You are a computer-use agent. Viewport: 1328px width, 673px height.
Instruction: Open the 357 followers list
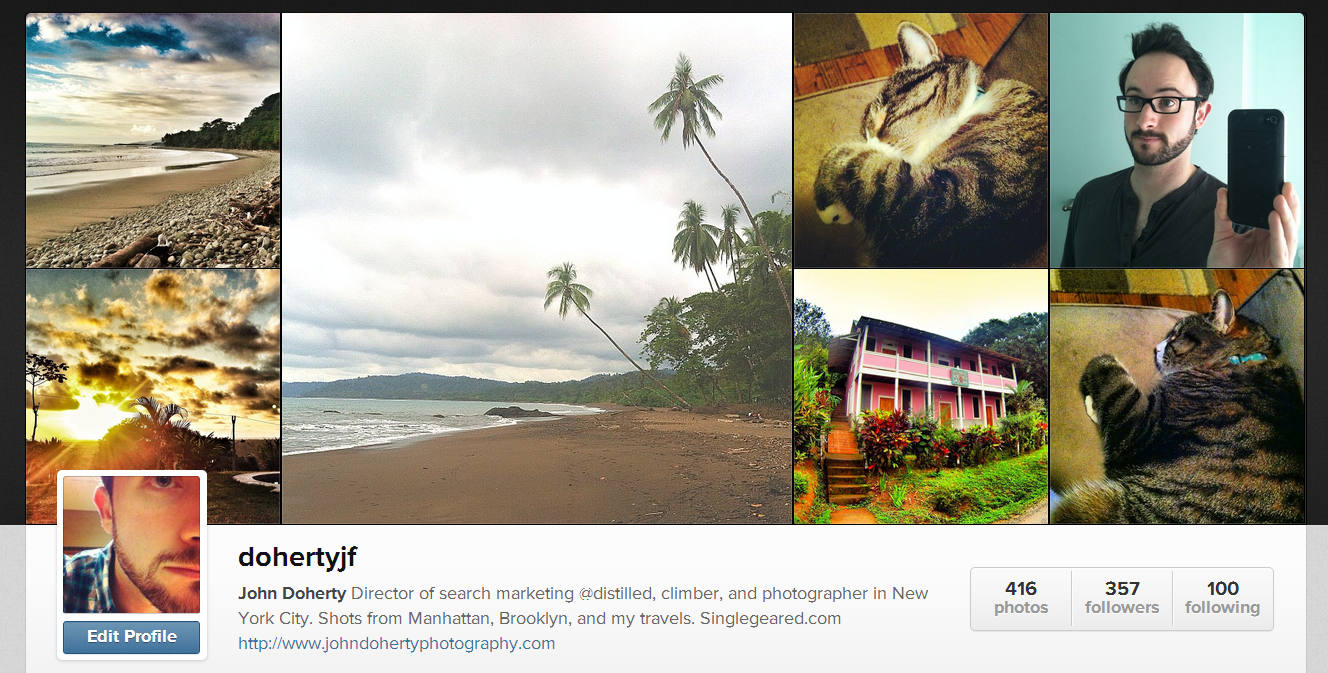tap(1122, 598)
